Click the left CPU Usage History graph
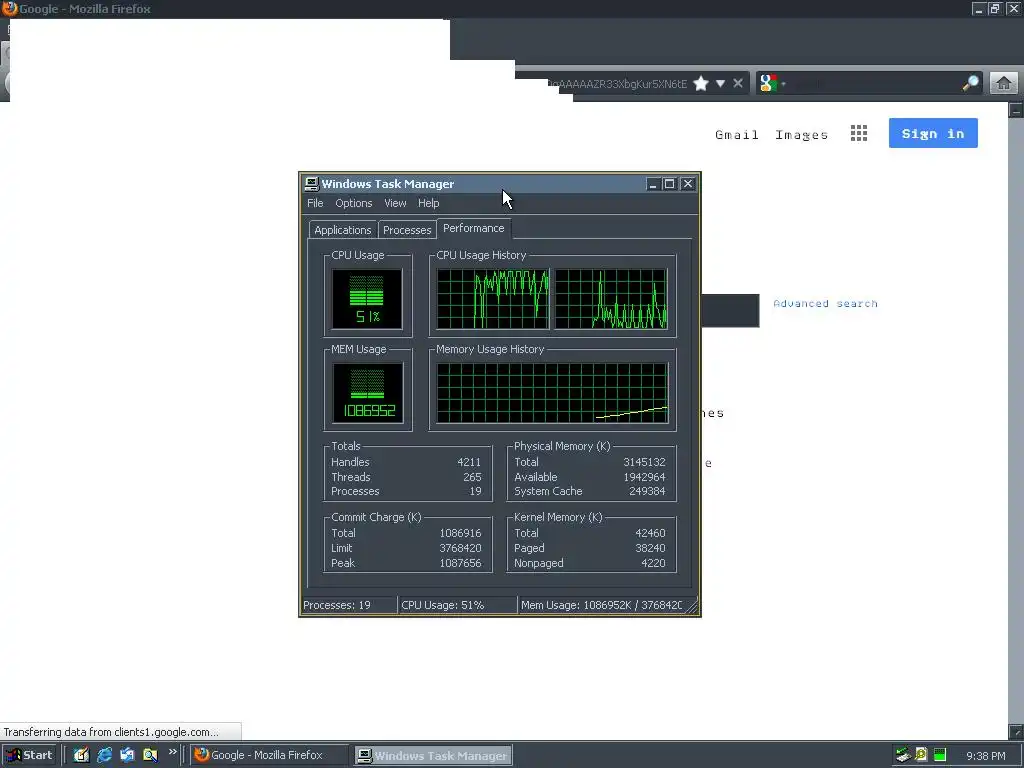Image resolution: width=1024 pixels, height=768 pixels. tap(493, 299)
